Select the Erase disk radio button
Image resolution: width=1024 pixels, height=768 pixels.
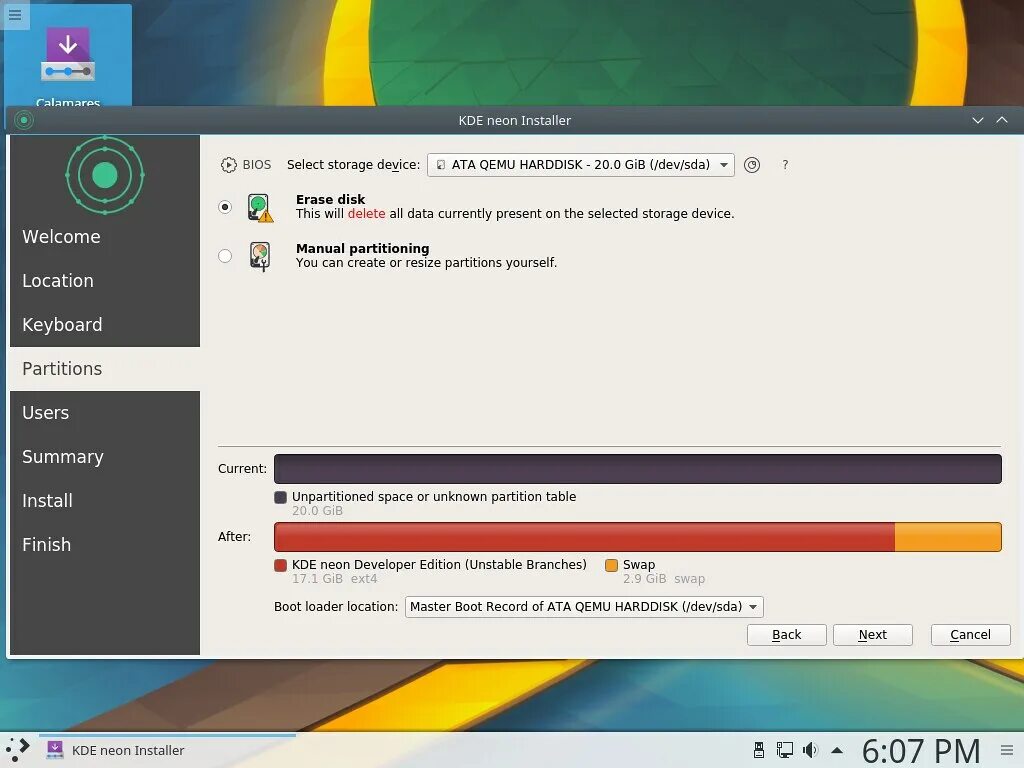(225, 207)
